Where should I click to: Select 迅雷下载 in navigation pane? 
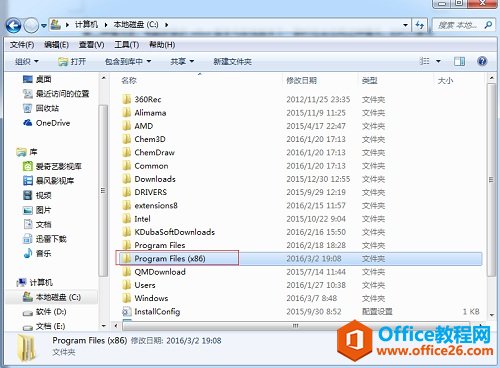44,239
